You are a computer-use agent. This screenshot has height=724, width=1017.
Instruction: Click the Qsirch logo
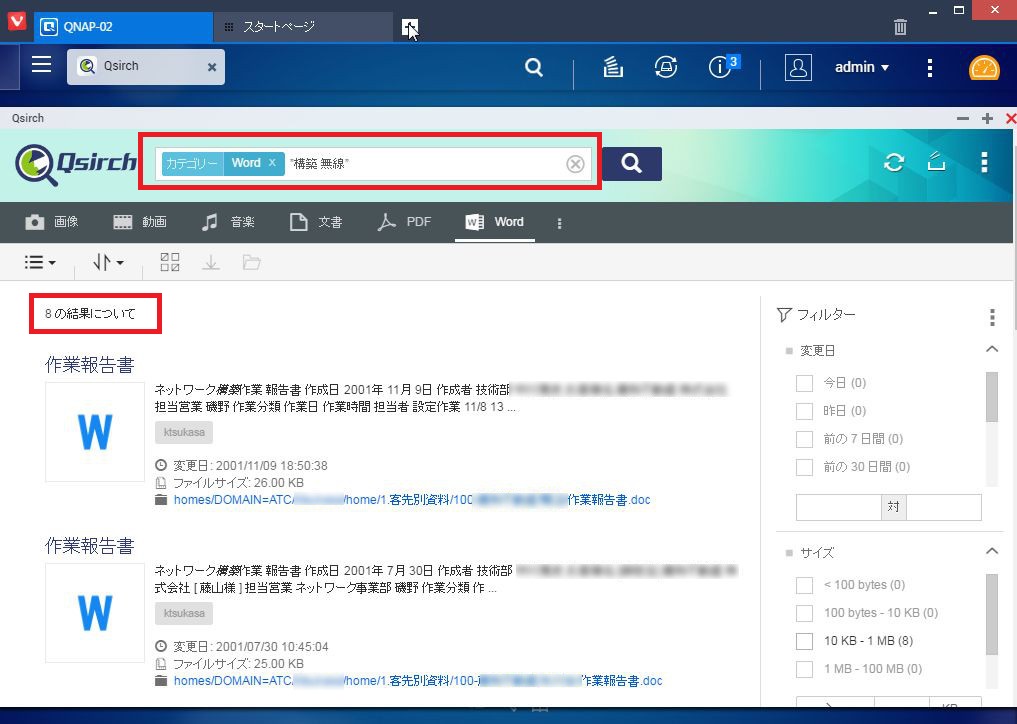point(76,163)
